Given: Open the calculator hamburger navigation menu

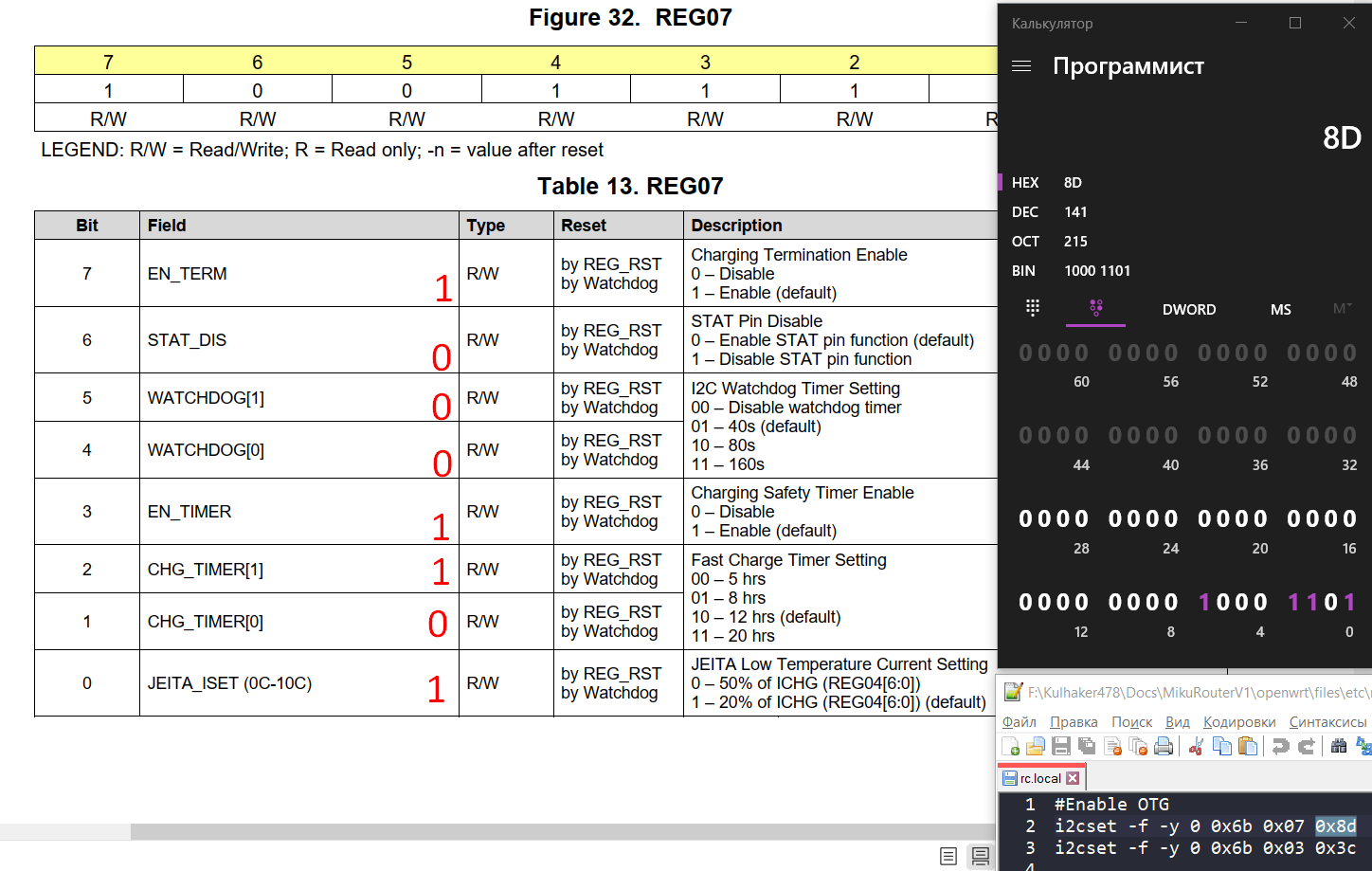Looking at the screenshot, I should coord(1021,66).
